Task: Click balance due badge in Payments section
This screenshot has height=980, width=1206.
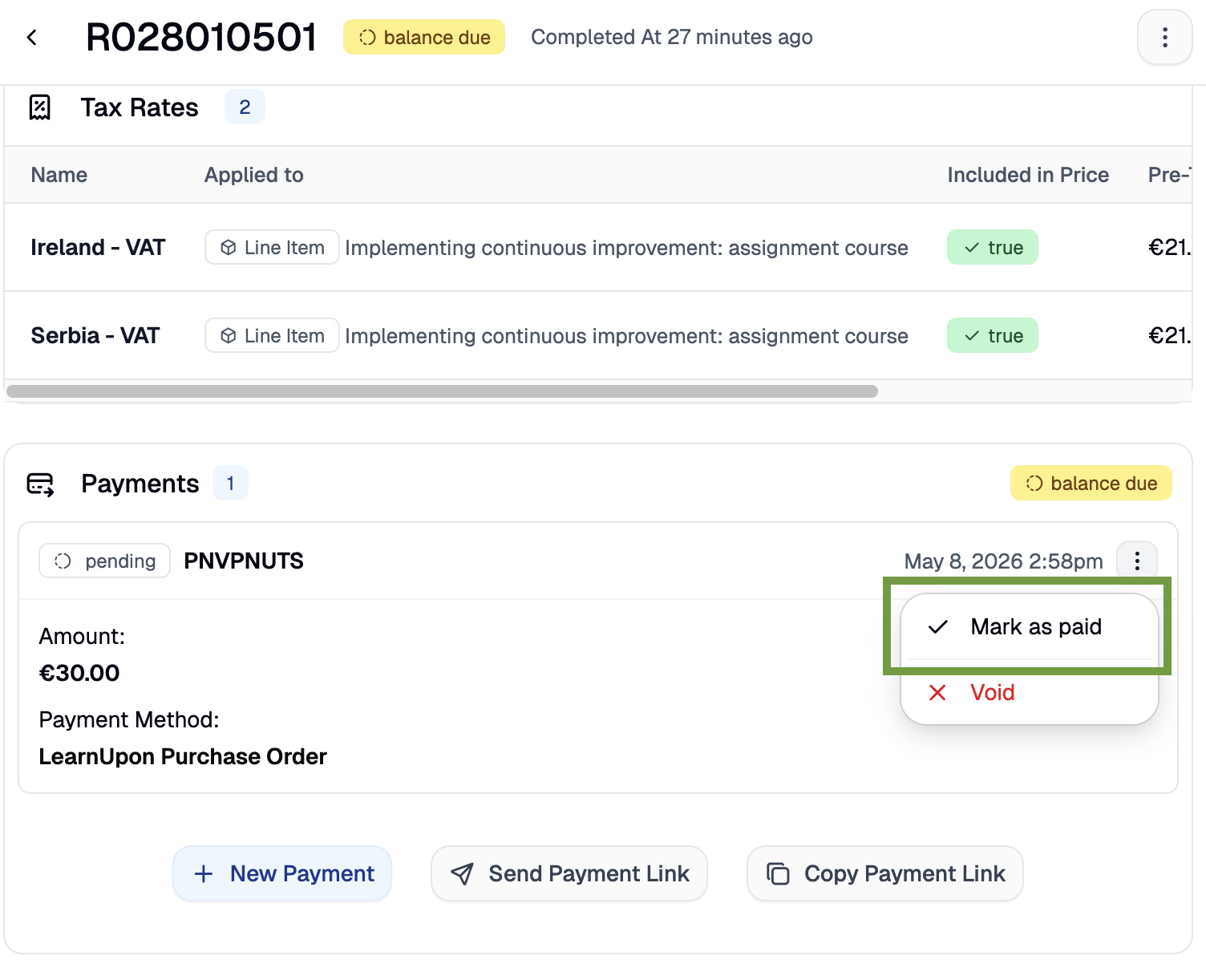Action: (1091, 483)
